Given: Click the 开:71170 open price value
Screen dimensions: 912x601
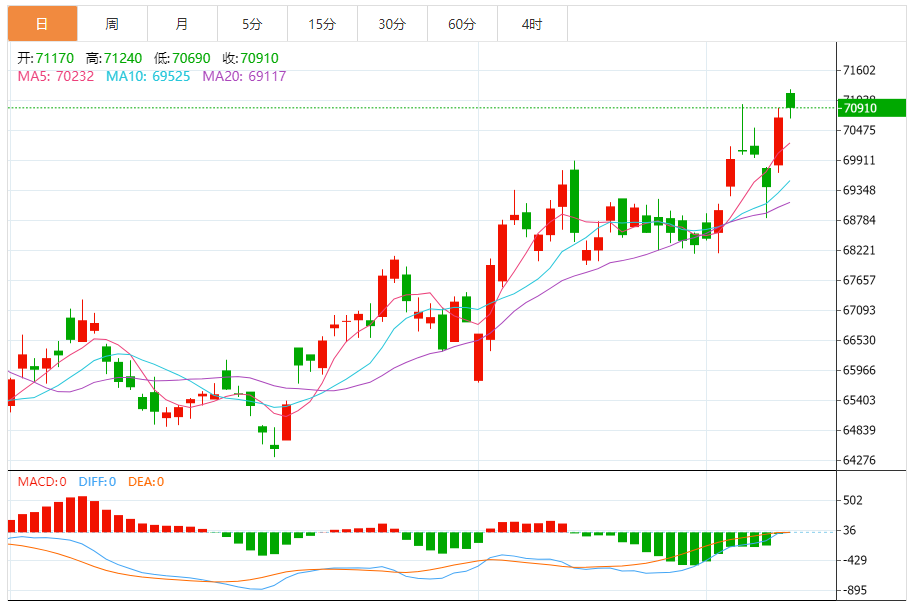Looking at the screenshot, I should click(x=45, y=58).
